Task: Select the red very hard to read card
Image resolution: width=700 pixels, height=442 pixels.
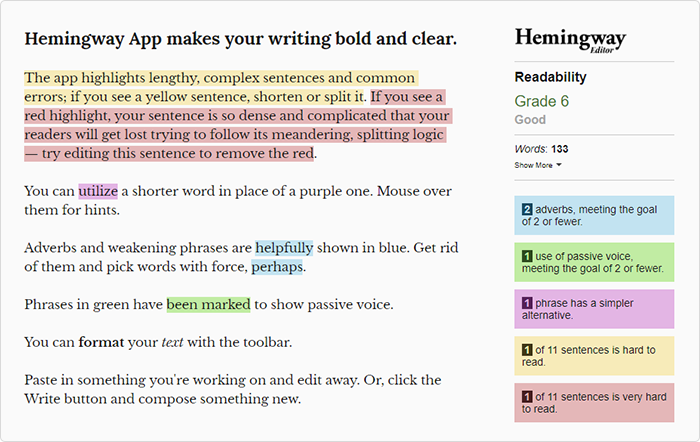Action: pyautogui.click(x=594, y=403)
